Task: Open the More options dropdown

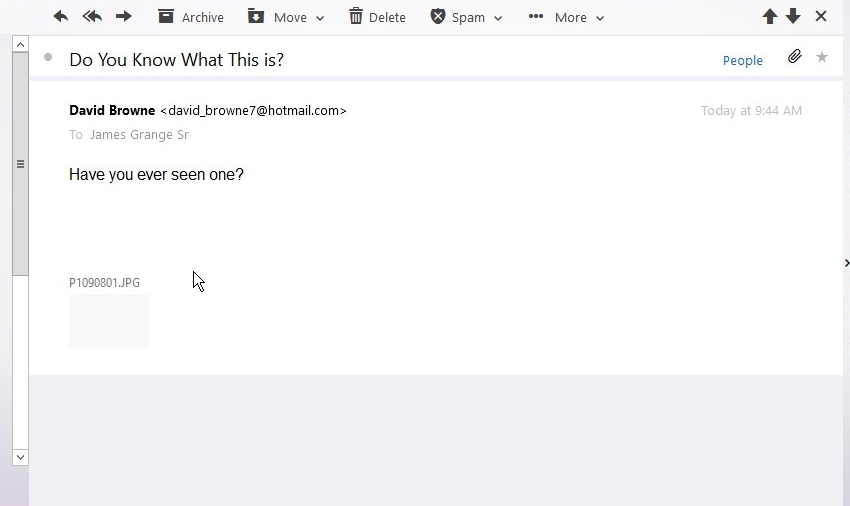Action: (566, 17)
